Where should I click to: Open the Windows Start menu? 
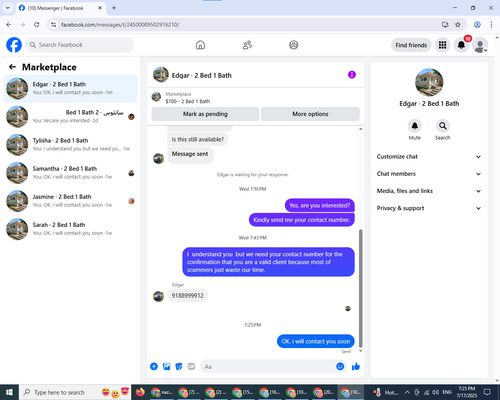[9, 392]
